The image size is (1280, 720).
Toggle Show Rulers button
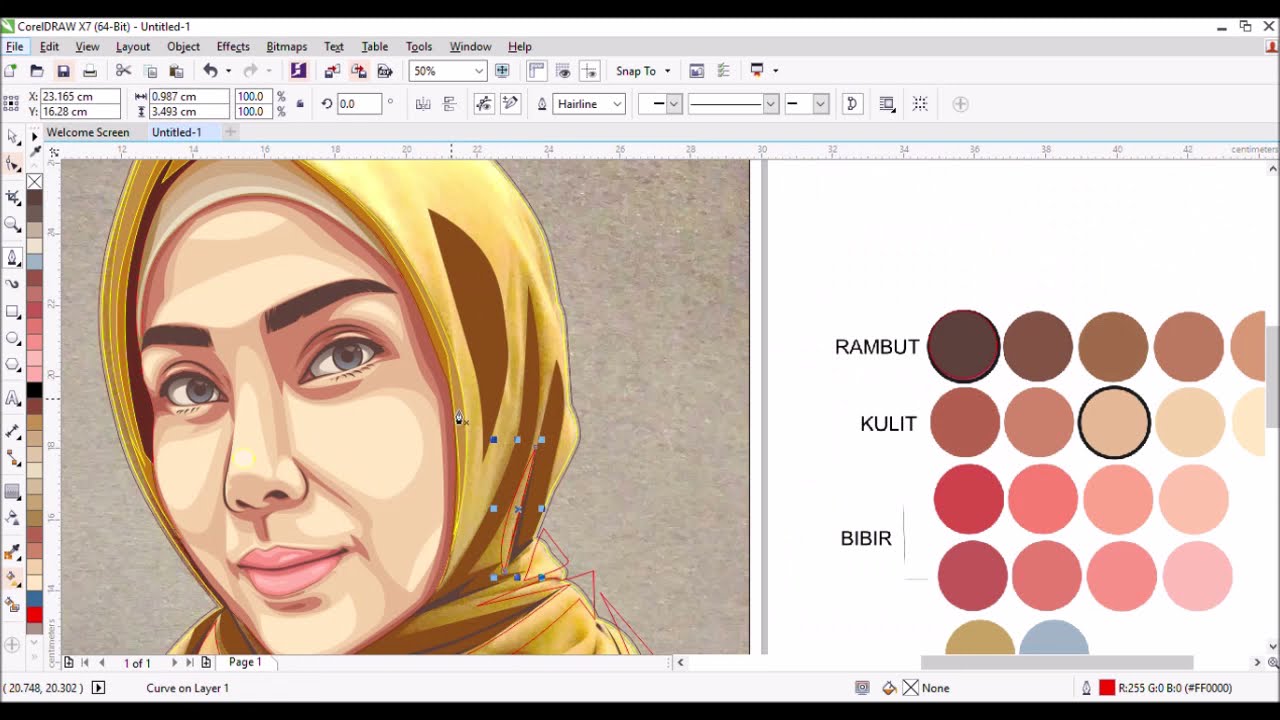pyautogui.click(x=537, y=71)
